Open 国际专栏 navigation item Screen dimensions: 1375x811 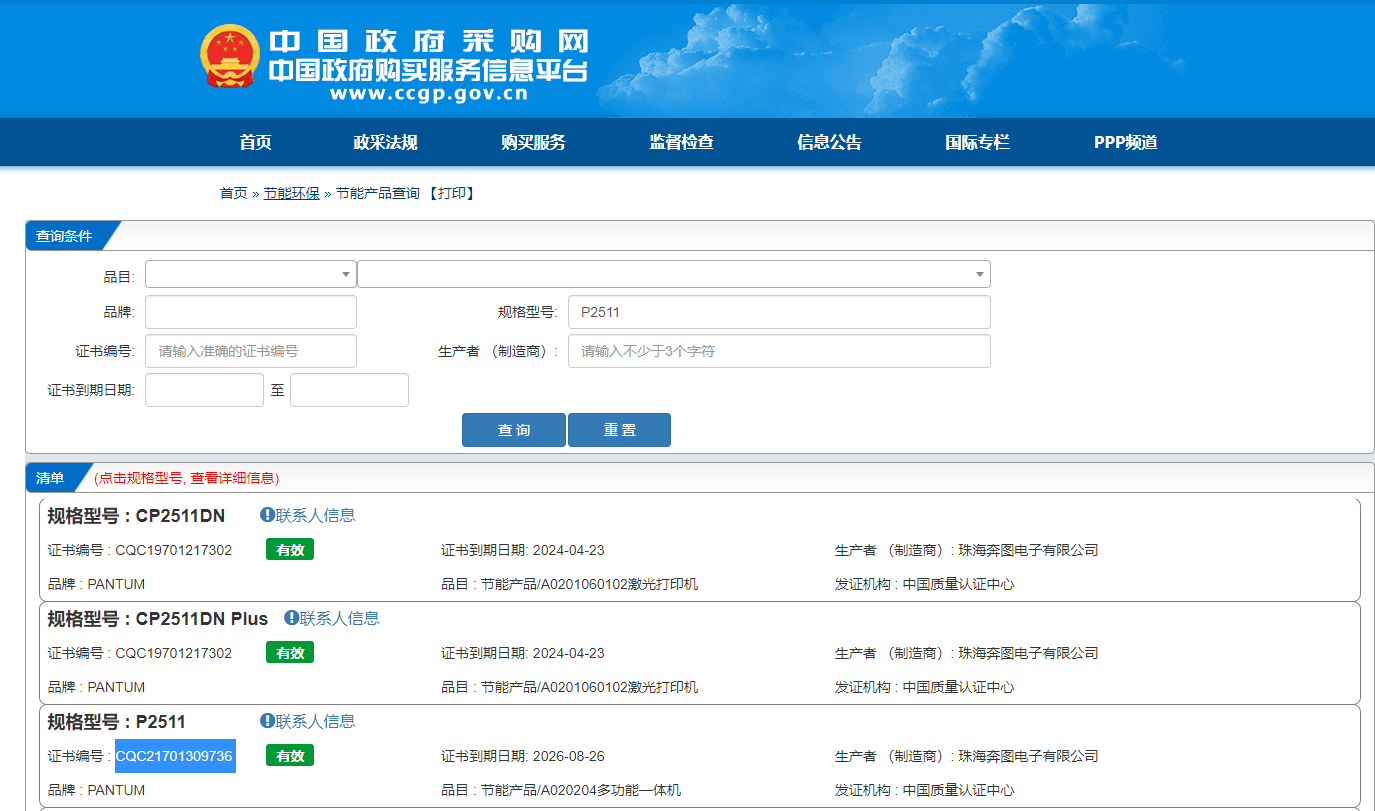coord(977,142)
